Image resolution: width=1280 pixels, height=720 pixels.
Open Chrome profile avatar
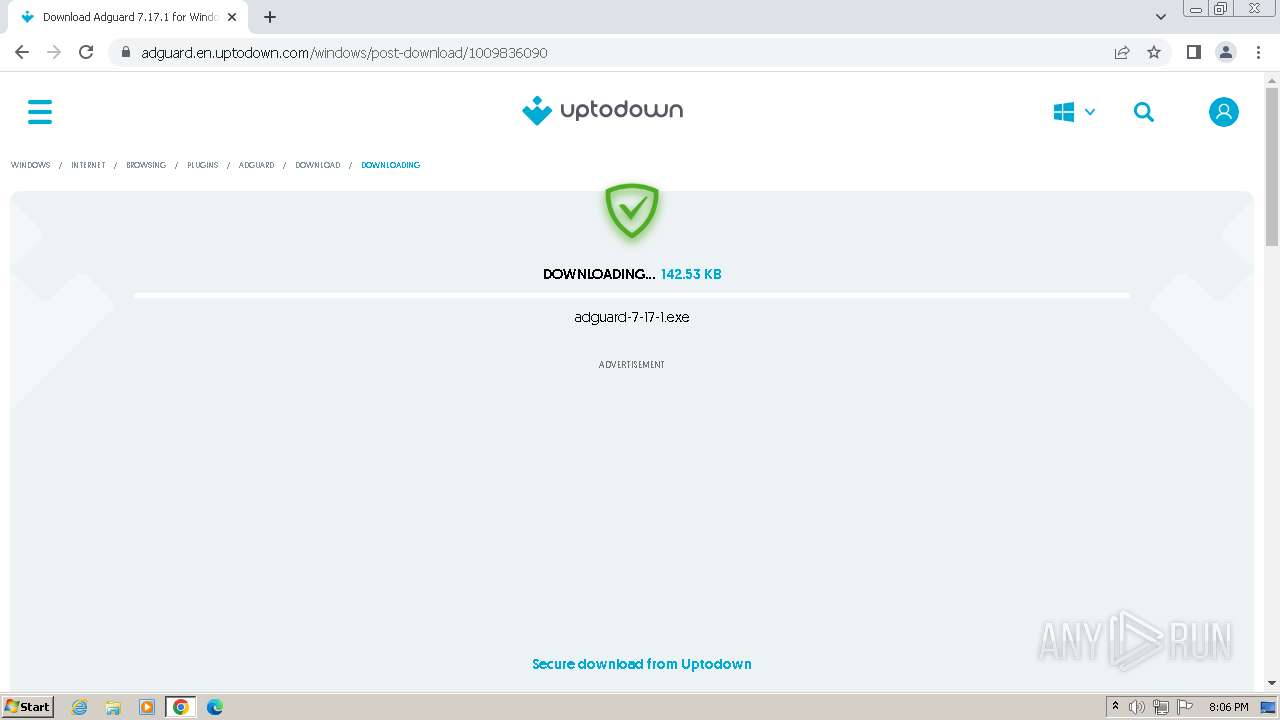click(1226, 52)
